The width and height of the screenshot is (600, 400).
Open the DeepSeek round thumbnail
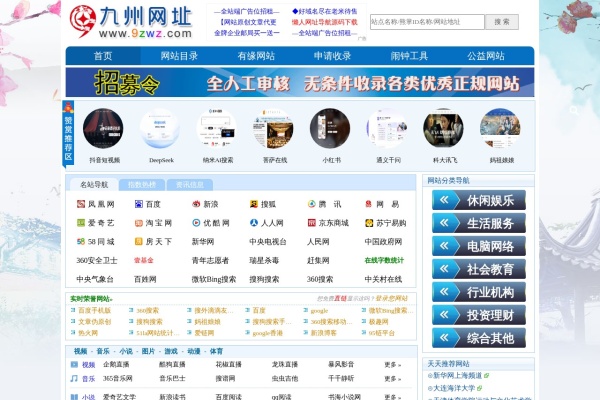click(160, 128)
